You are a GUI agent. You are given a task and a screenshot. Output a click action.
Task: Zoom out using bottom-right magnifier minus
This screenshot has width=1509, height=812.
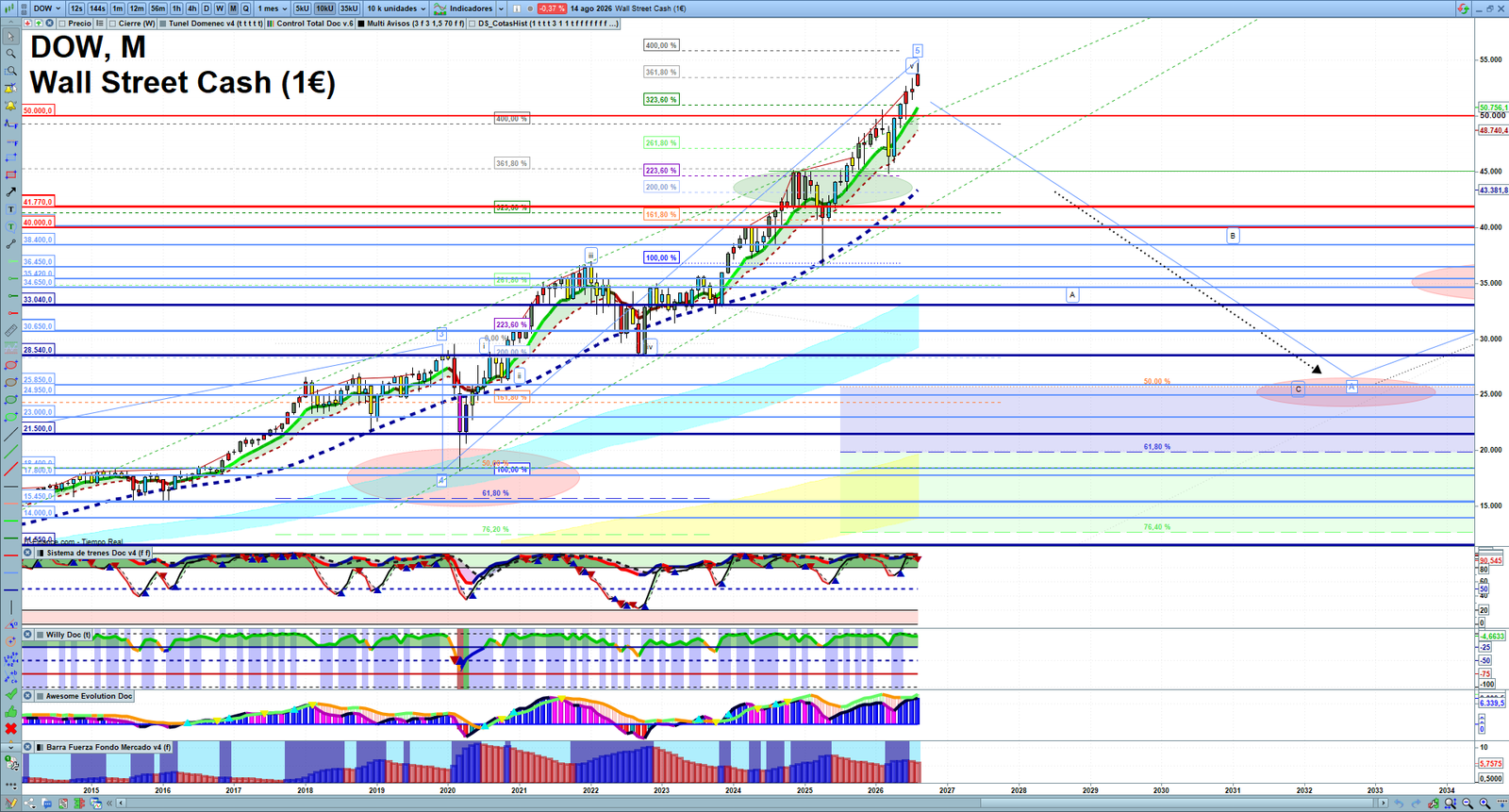click(x=1468, y=804)
